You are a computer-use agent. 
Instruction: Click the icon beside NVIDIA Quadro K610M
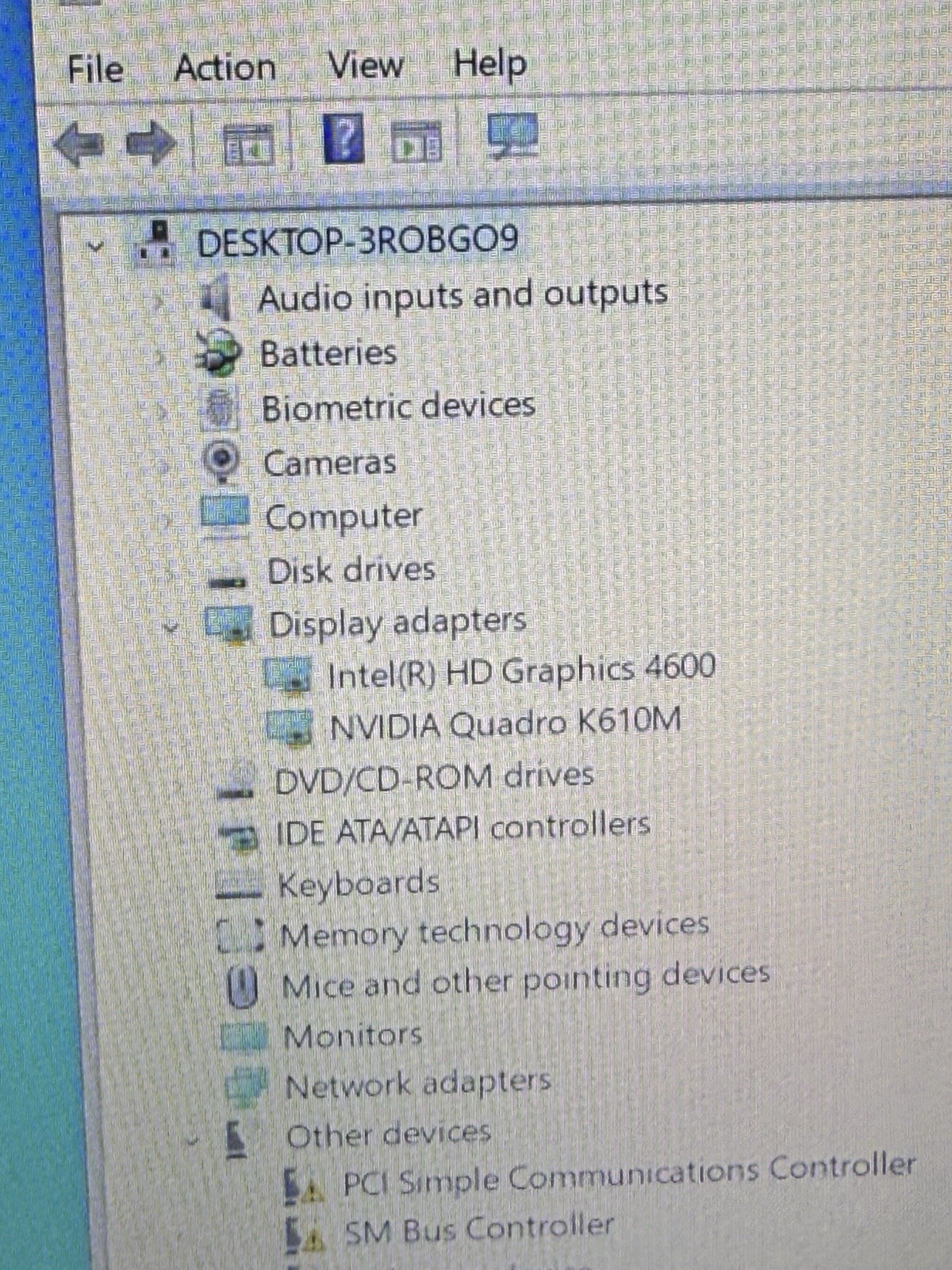click(290, 727)
